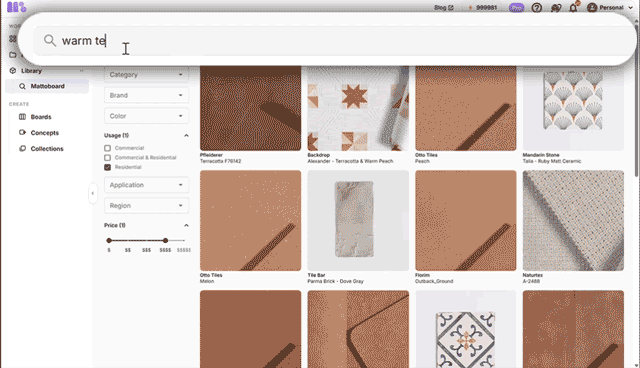
Task: Click the 'Mandarin Stone' brand name text
Action: pyautogui.click(x=541, y=155)
